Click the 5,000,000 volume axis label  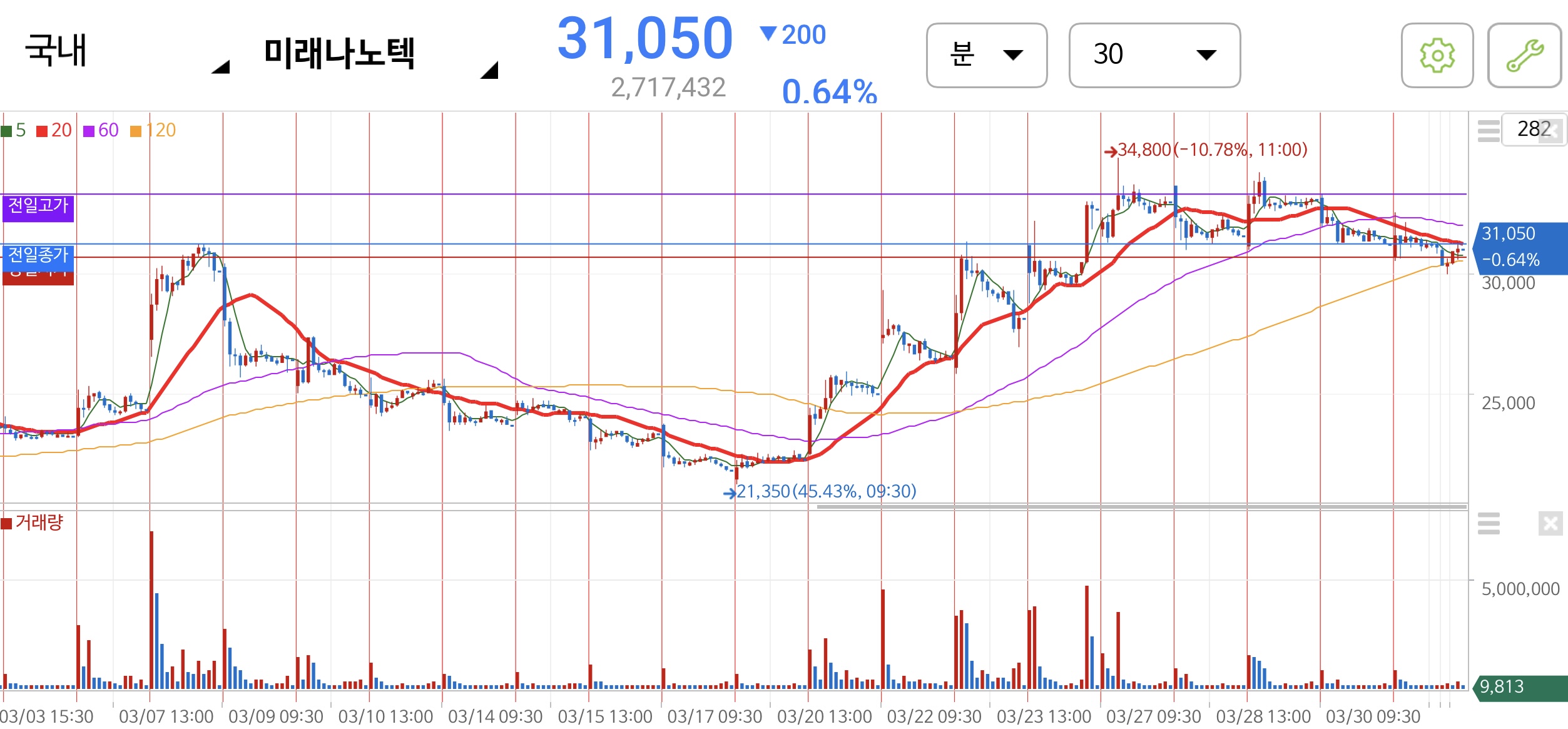point(1520,589)
